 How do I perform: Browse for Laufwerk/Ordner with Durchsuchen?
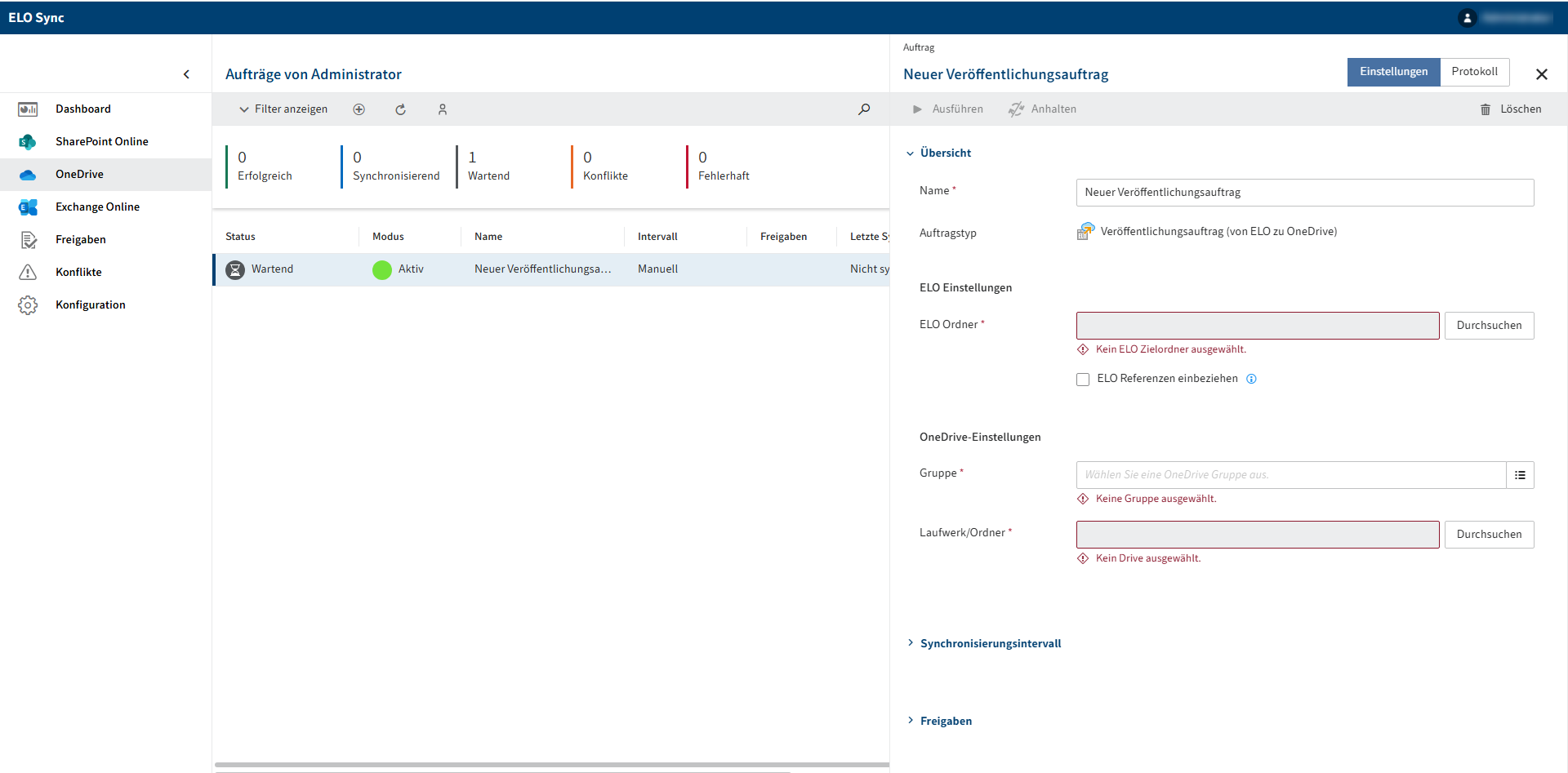pos(1489,535)
